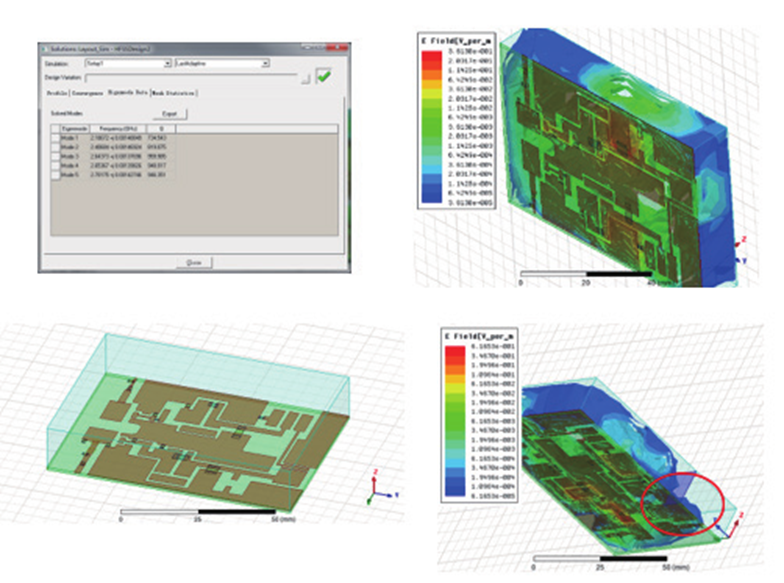Click the red swatch in top E Field legend

tap(432, 56)
